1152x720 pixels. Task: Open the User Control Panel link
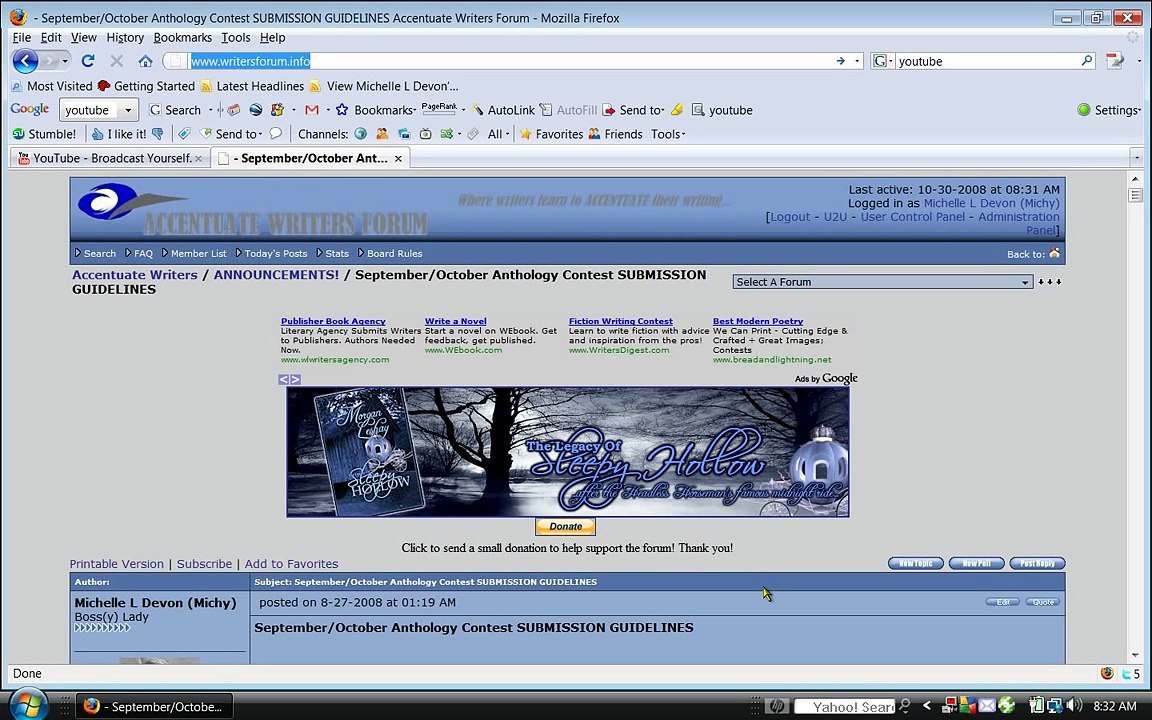(x=912, y=217)
